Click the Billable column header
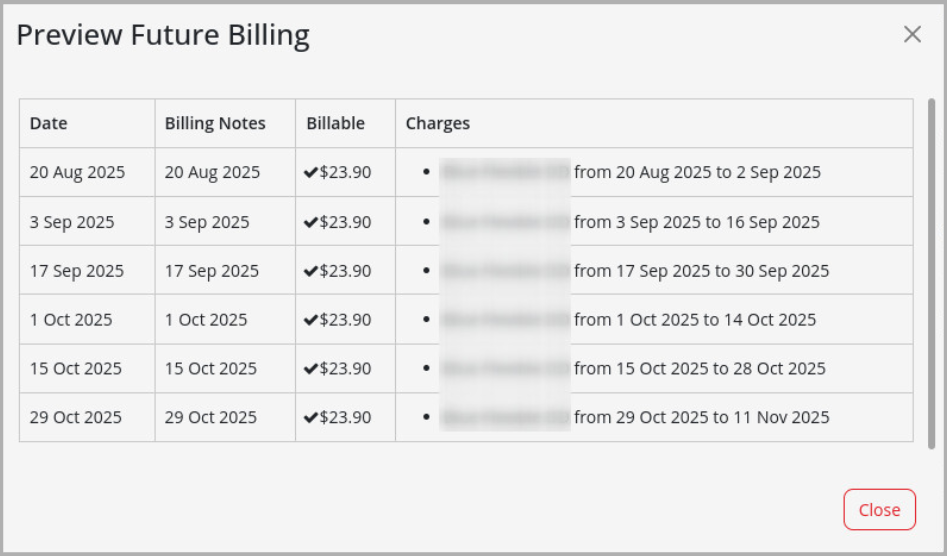 (336, 124)
